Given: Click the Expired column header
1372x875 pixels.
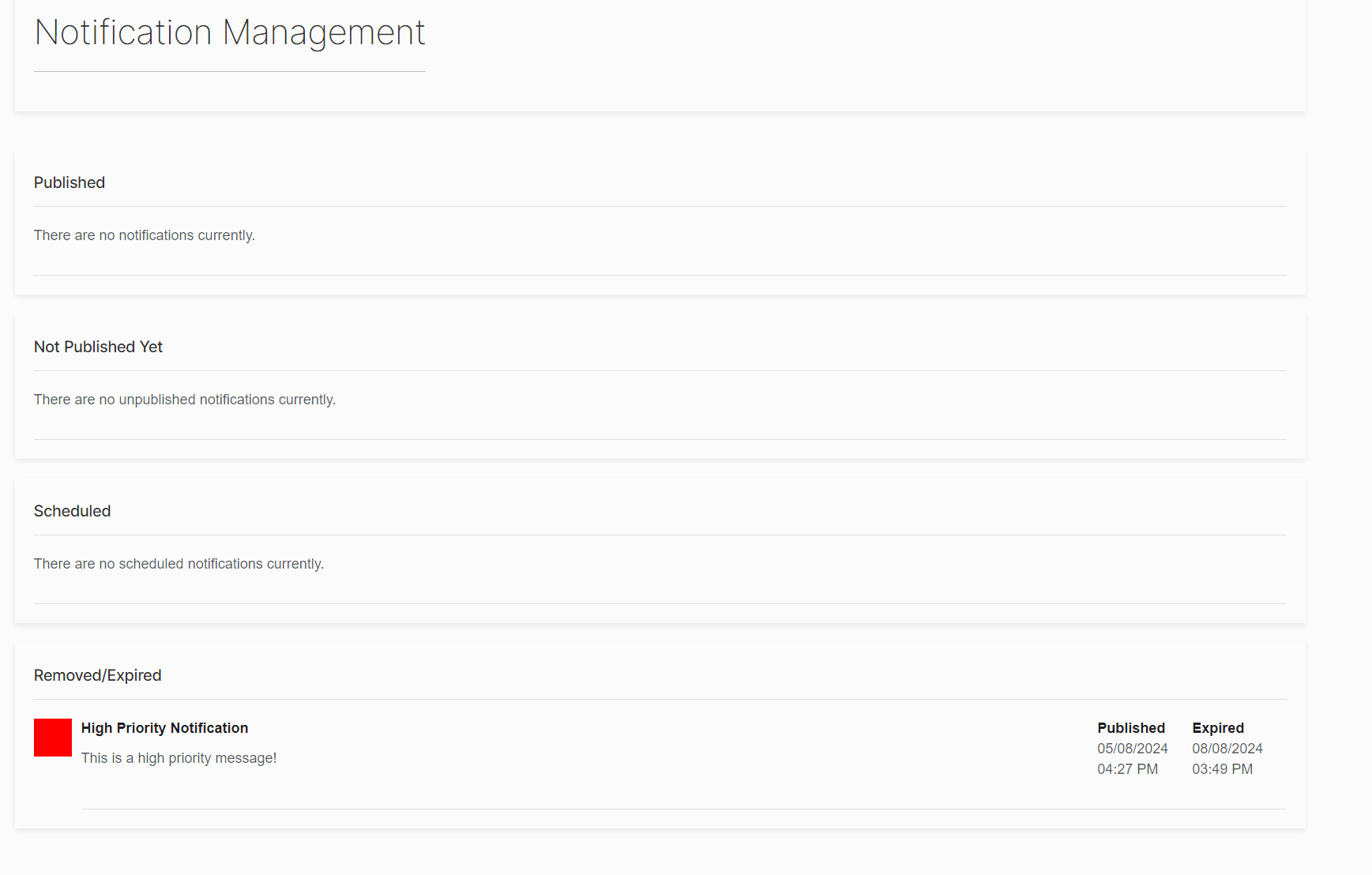Looking at the screenshot, I should (1218, 727).
